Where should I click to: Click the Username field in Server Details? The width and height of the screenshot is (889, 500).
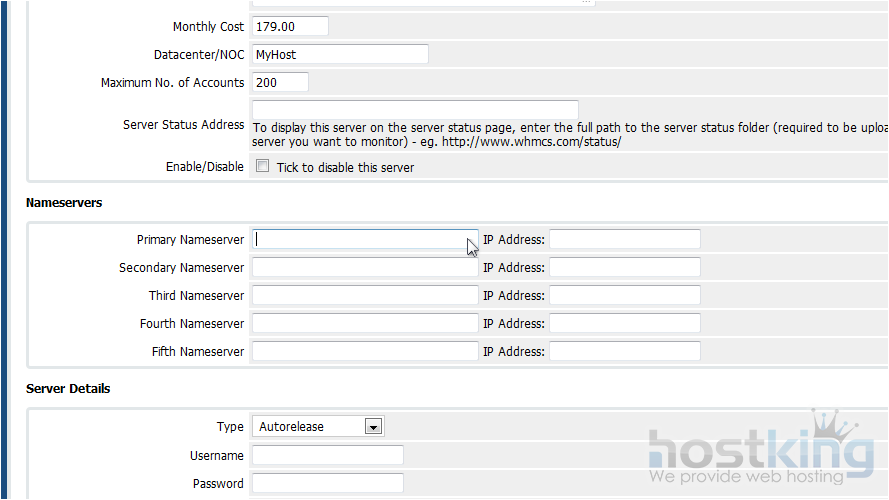tap(327, 456)
